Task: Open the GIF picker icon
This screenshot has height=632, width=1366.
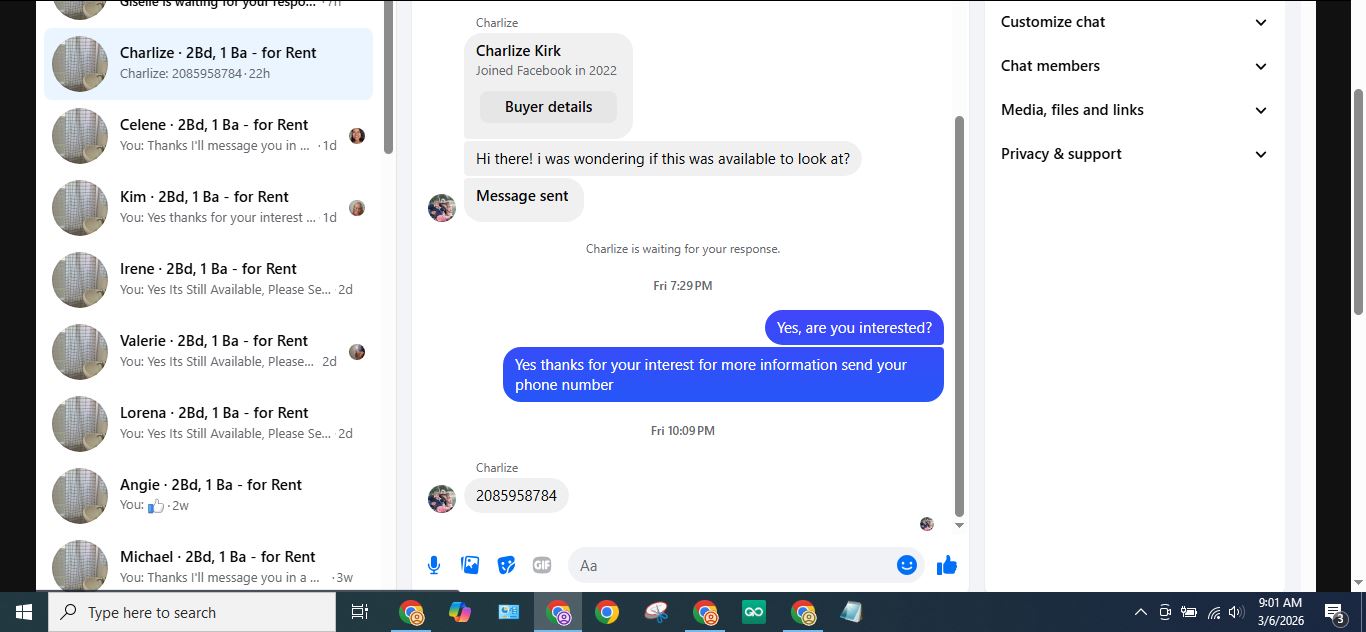Action: (x=542, y=565)
